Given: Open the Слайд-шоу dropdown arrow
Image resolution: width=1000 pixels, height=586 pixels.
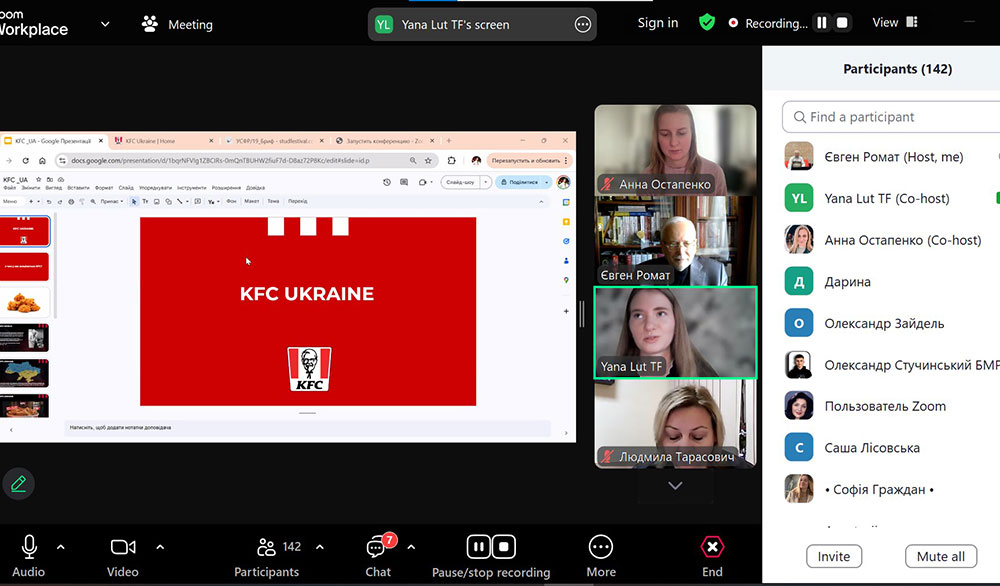Looking at the screenshot, I should tap(486, 182).
